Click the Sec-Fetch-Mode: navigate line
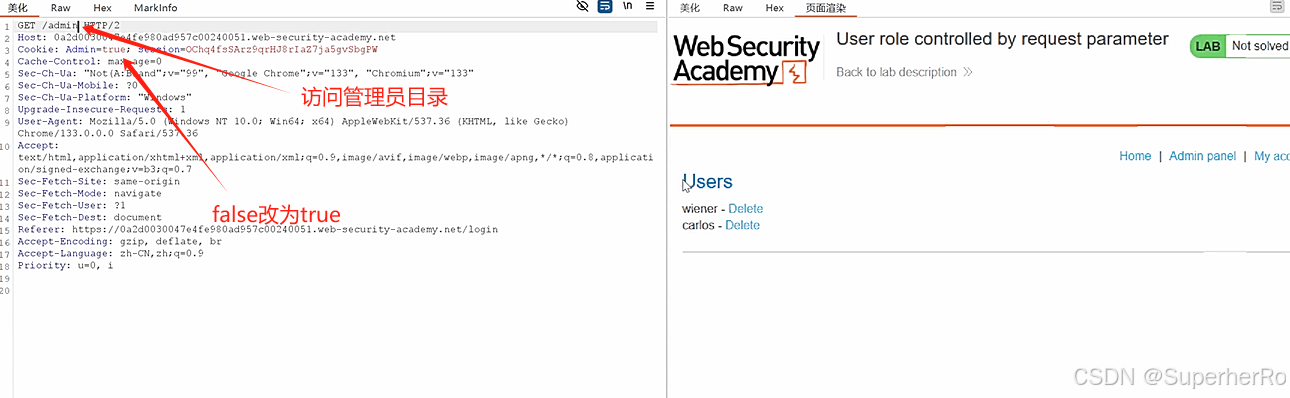Screen dimensions: 1290x398 click(x=89, y=193)
